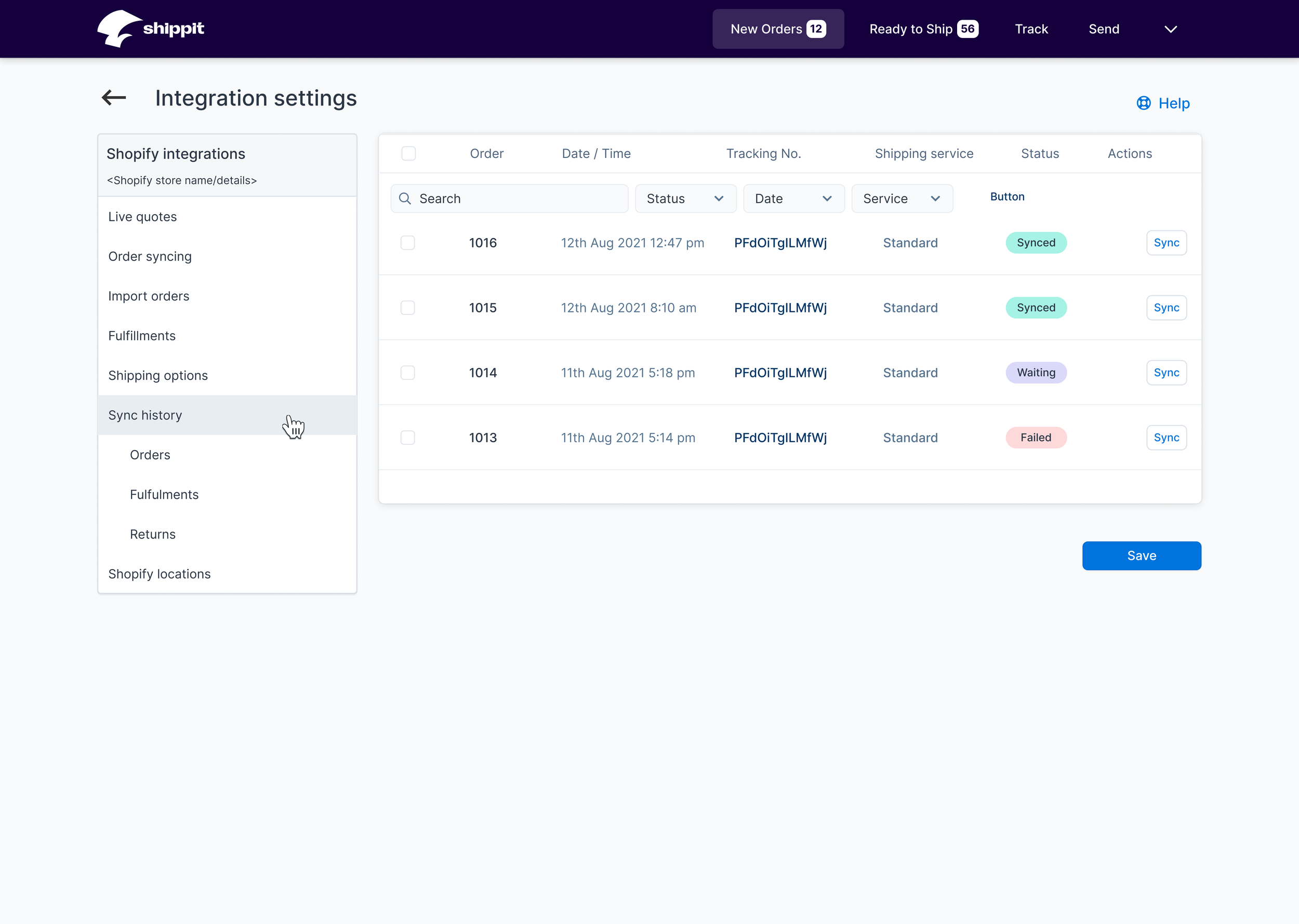Click the Failed status pill for order 1013
Screen dimensions: 1299x924
(x=1036, y=438)
